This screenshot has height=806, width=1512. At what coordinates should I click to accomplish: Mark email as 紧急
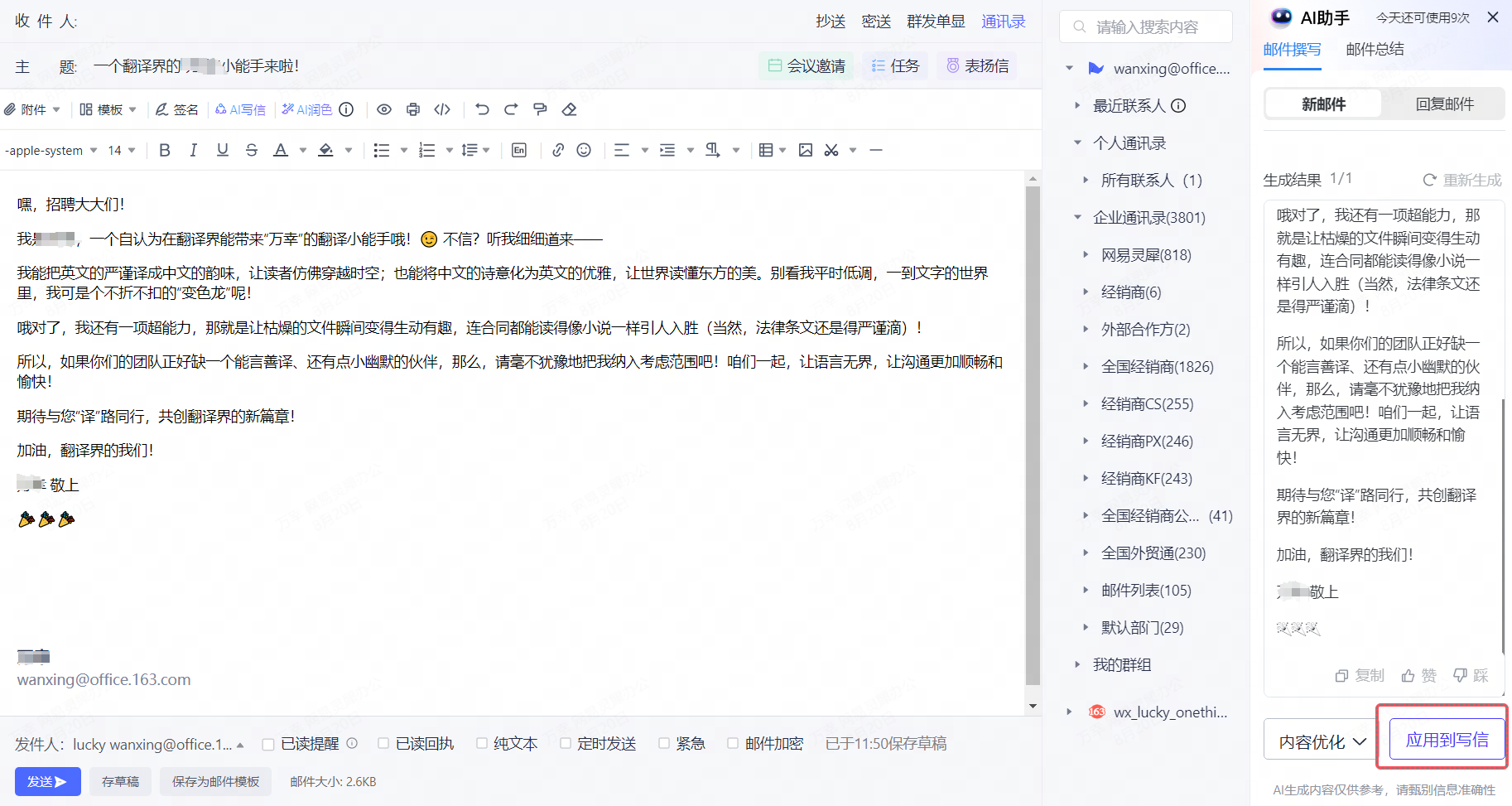coord(664,744)
